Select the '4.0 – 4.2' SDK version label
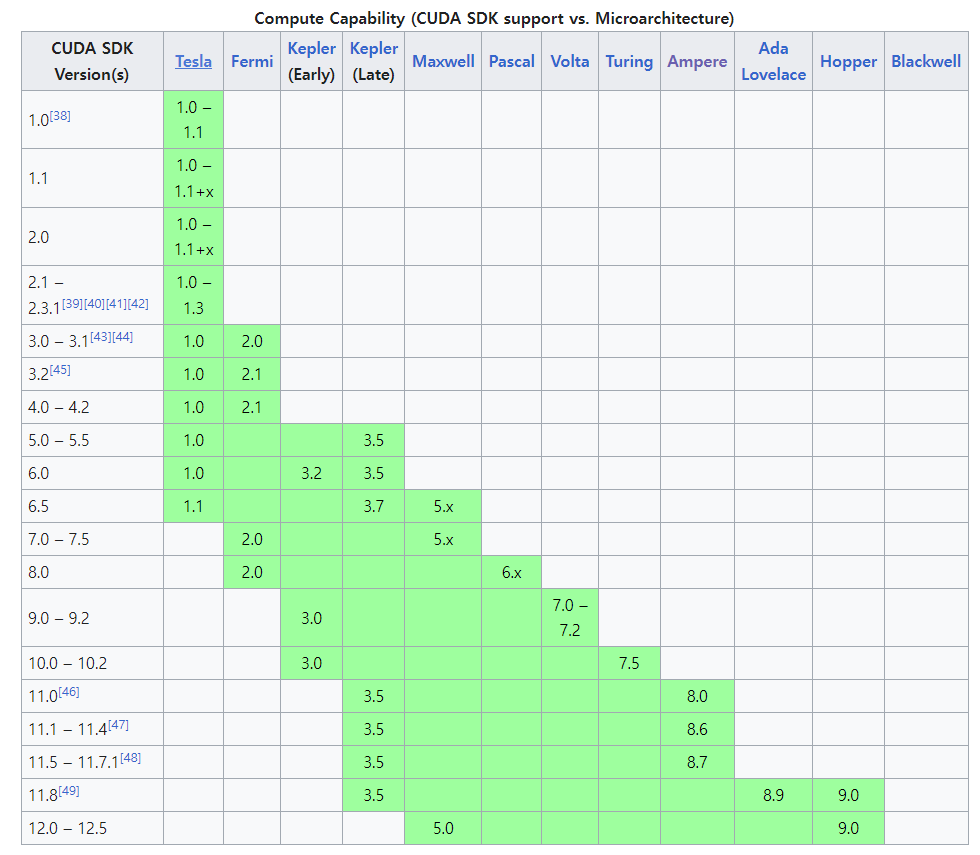Image resolution: width=980 pixels, height=855 pixels. pyautogui.click(x=59, y=408)
